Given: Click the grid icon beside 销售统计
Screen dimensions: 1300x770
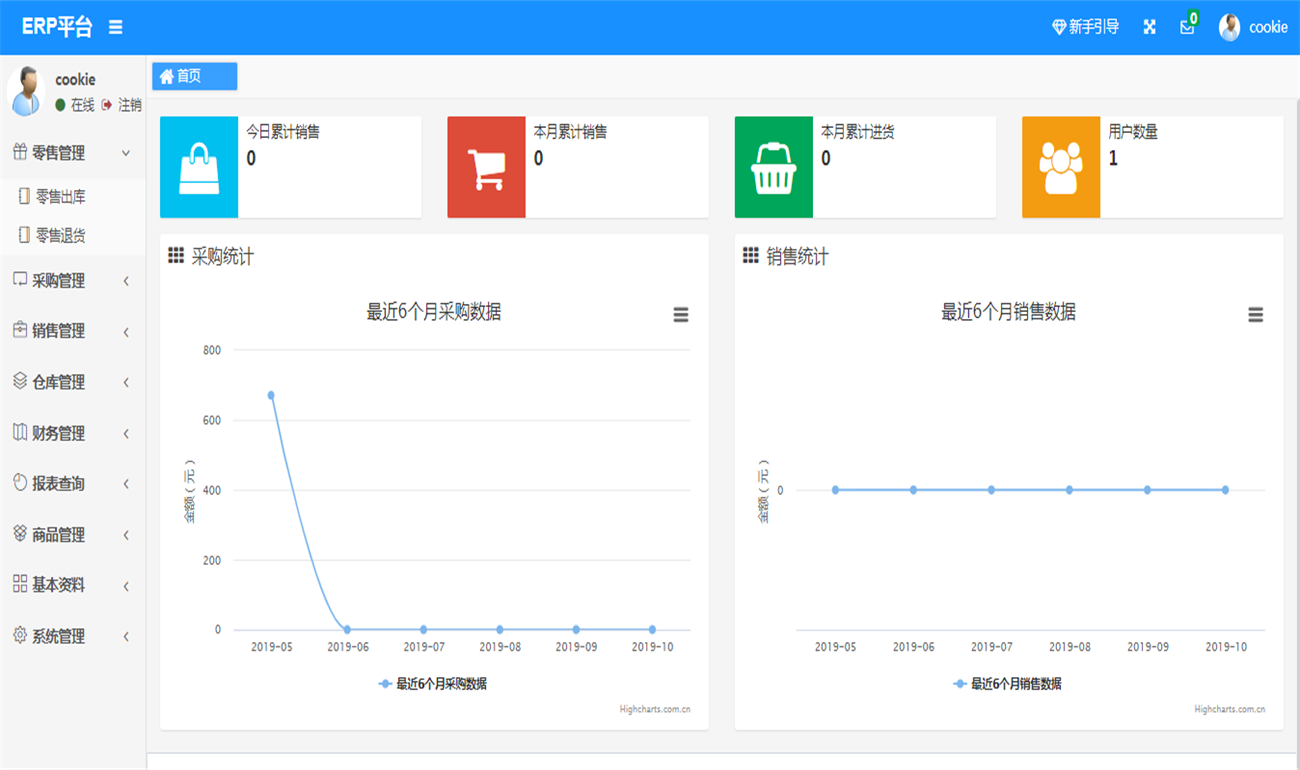Looking at the screenshot, I should 751,256.
